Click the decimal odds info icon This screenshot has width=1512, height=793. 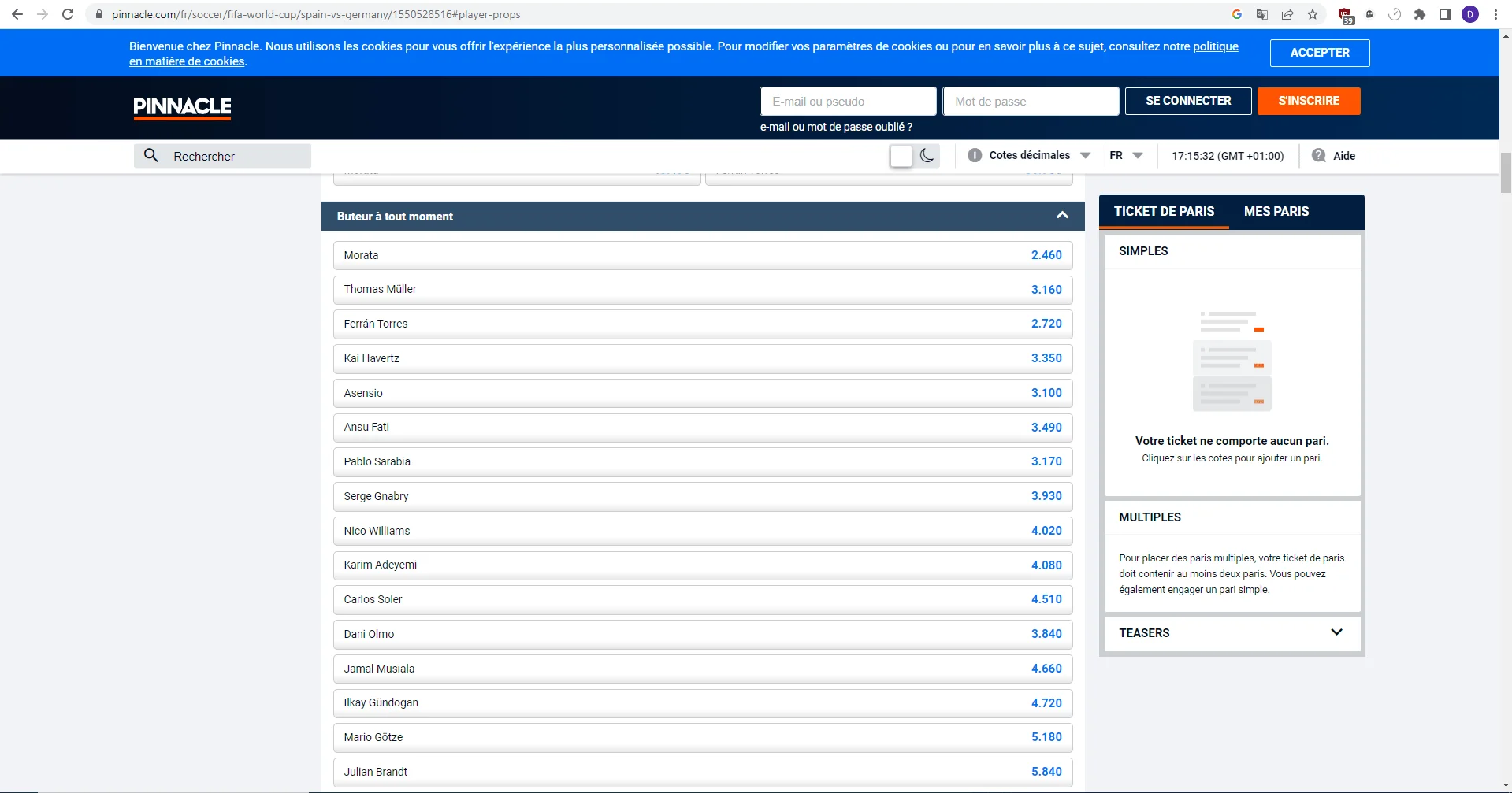tap(975, 156)
